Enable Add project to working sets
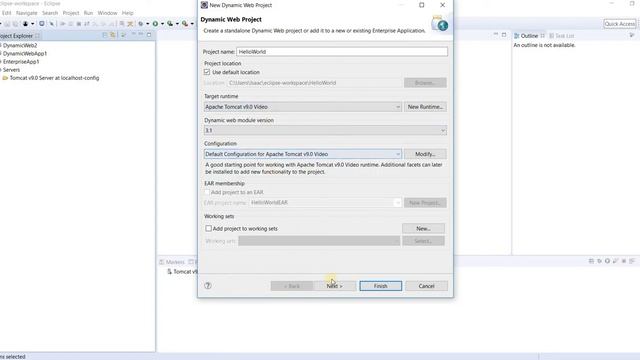The height and width of the screenshot is (360, 640). (209, 229)
